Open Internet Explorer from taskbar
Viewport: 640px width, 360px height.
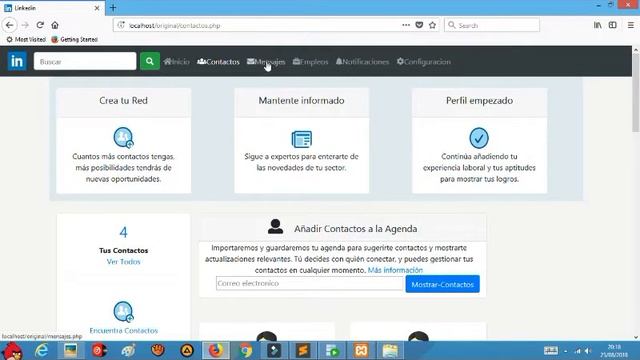click(41, 351)
